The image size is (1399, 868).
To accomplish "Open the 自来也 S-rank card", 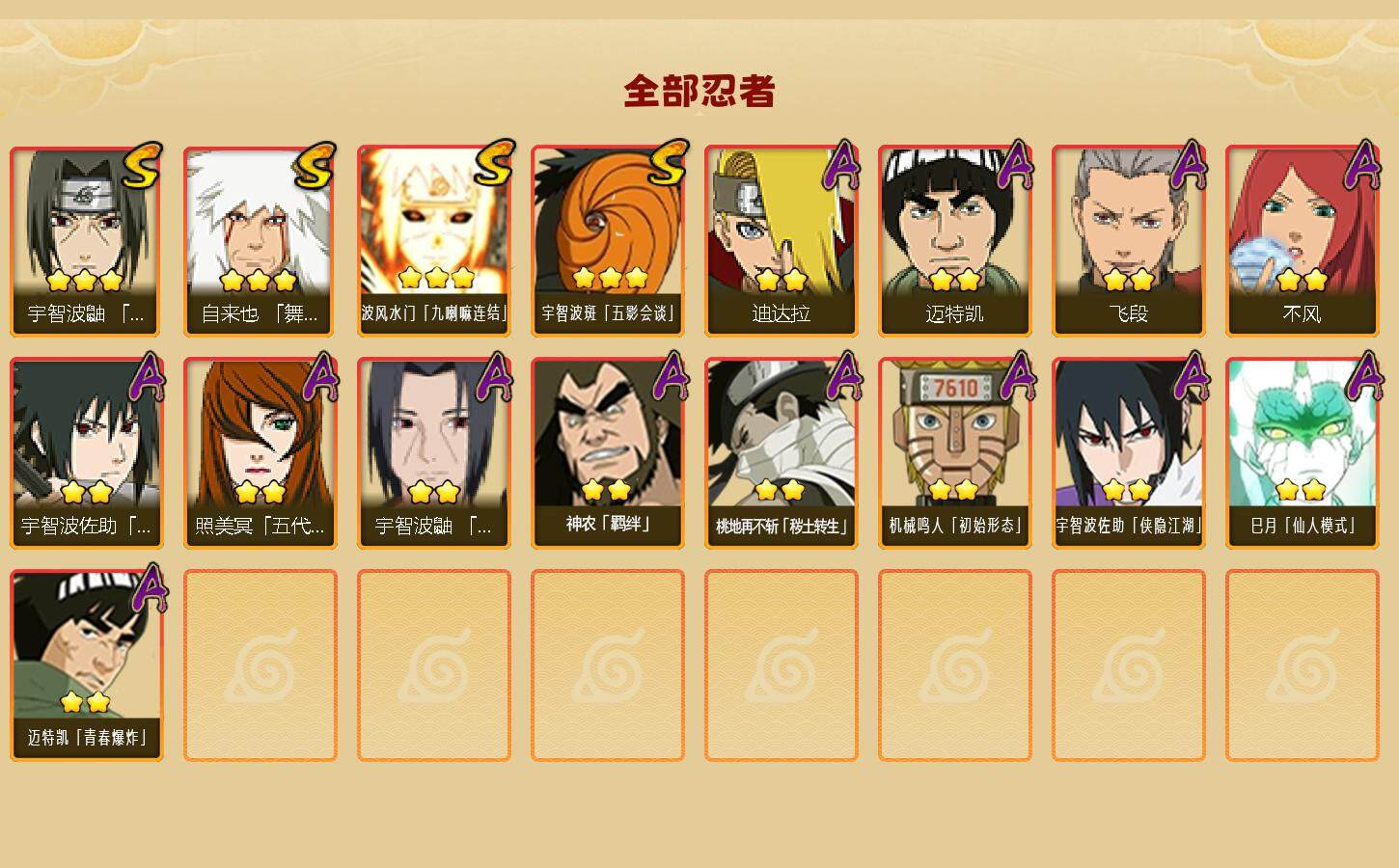I will point(261,241).
